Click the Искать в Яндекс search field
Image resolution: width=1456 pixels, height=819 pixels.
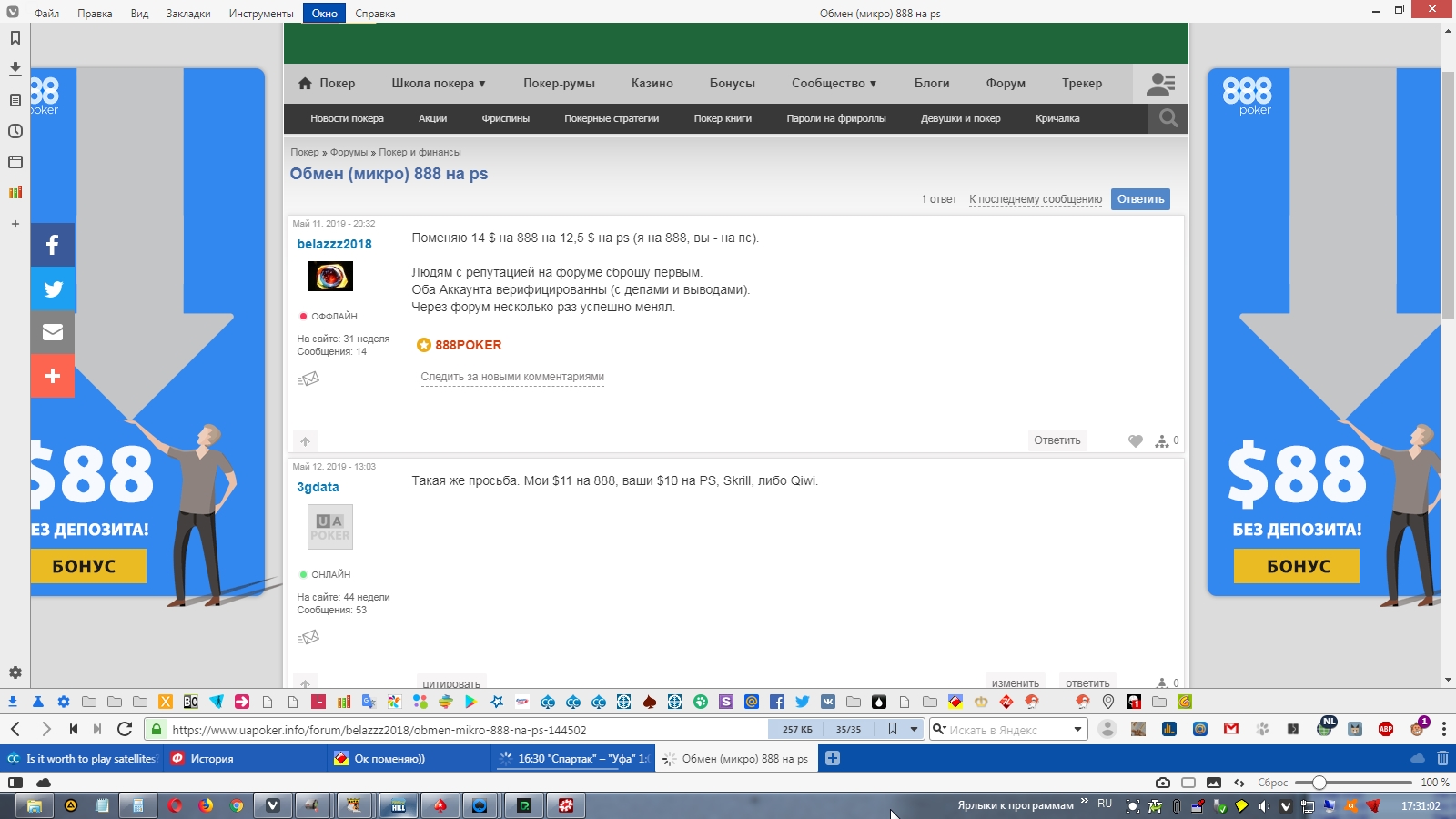[1008, 729]
